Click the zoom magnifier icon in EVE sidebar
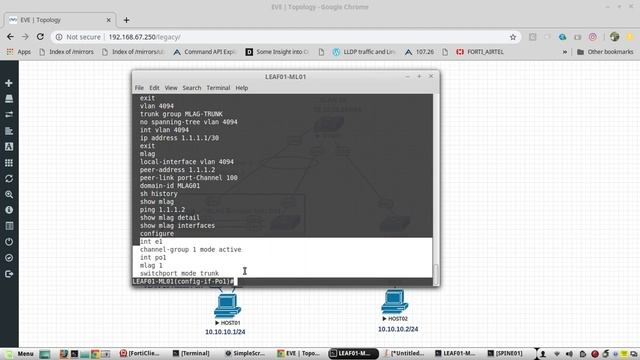The image size is (640, 360). 9,194
